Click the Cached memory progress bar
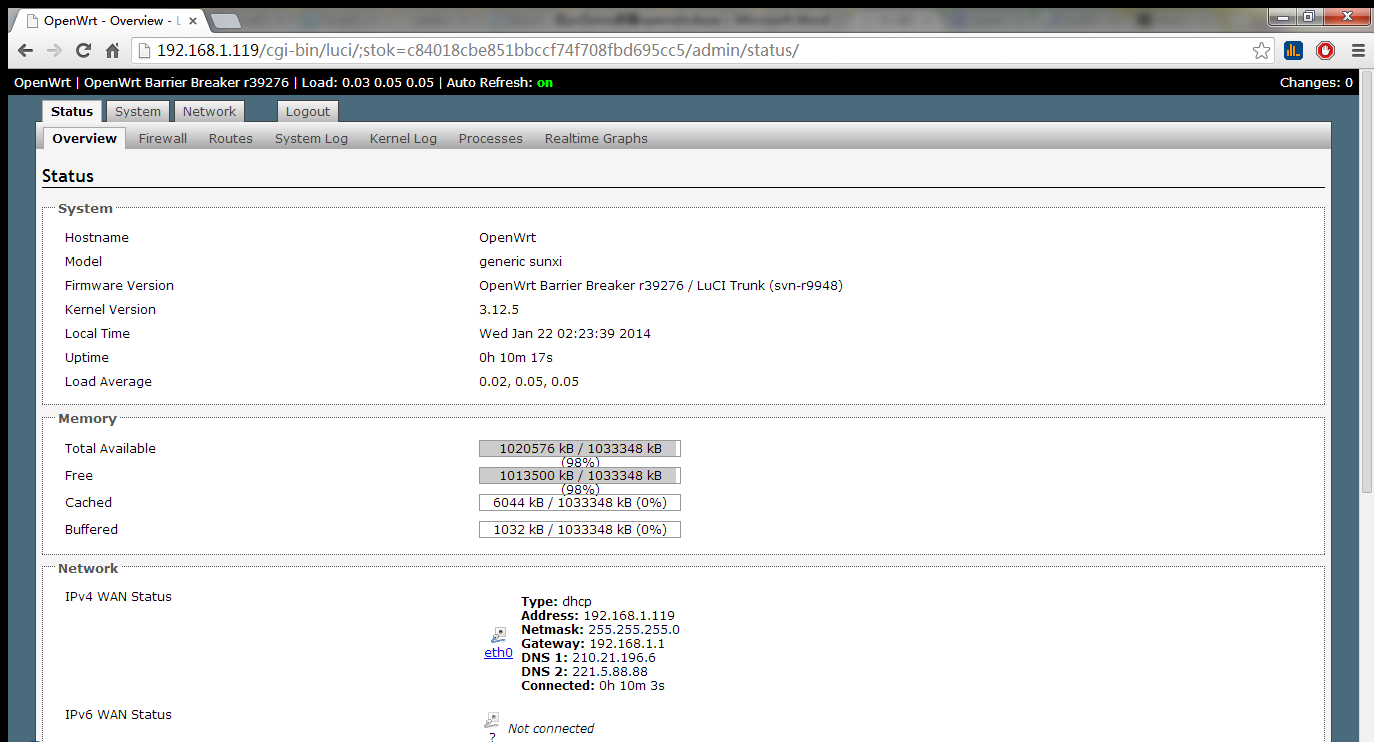 click(x=580, y=503)
